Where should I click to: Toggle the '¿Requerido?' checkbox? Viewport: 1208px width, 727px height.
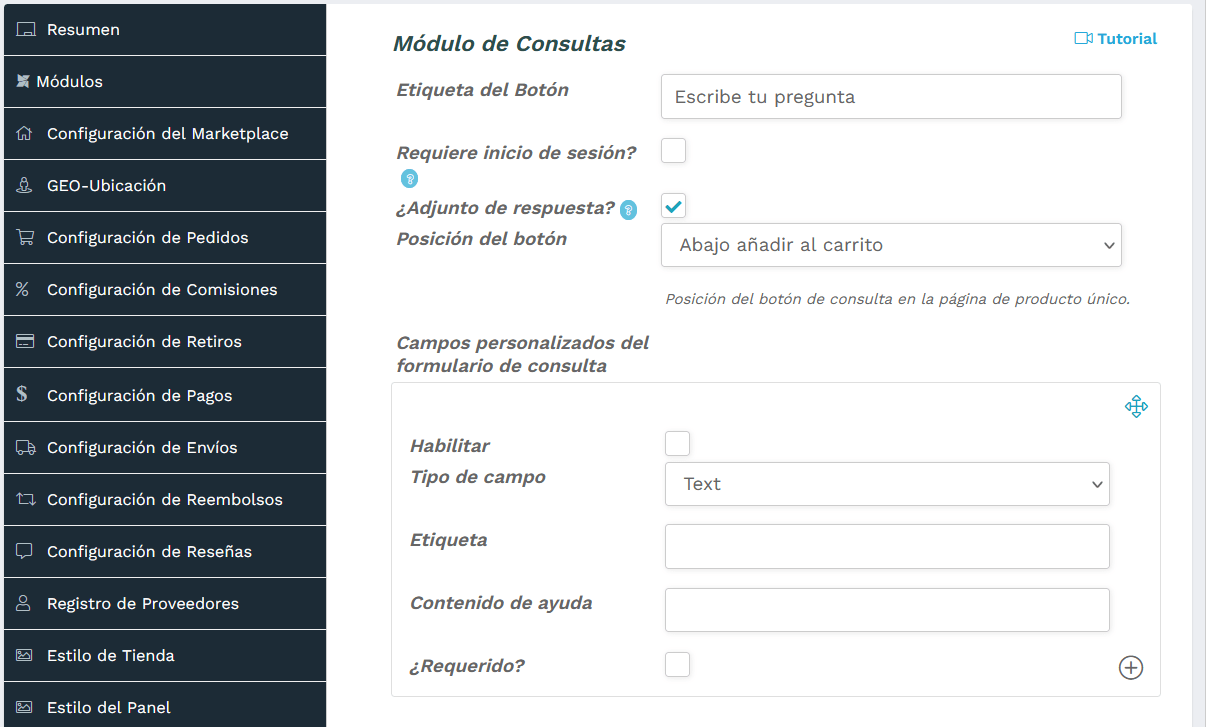click(677, 664)
